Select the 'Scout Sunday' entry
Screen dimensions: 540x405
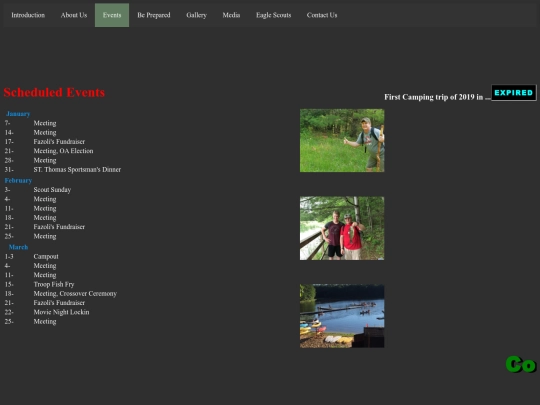point(52,190)
